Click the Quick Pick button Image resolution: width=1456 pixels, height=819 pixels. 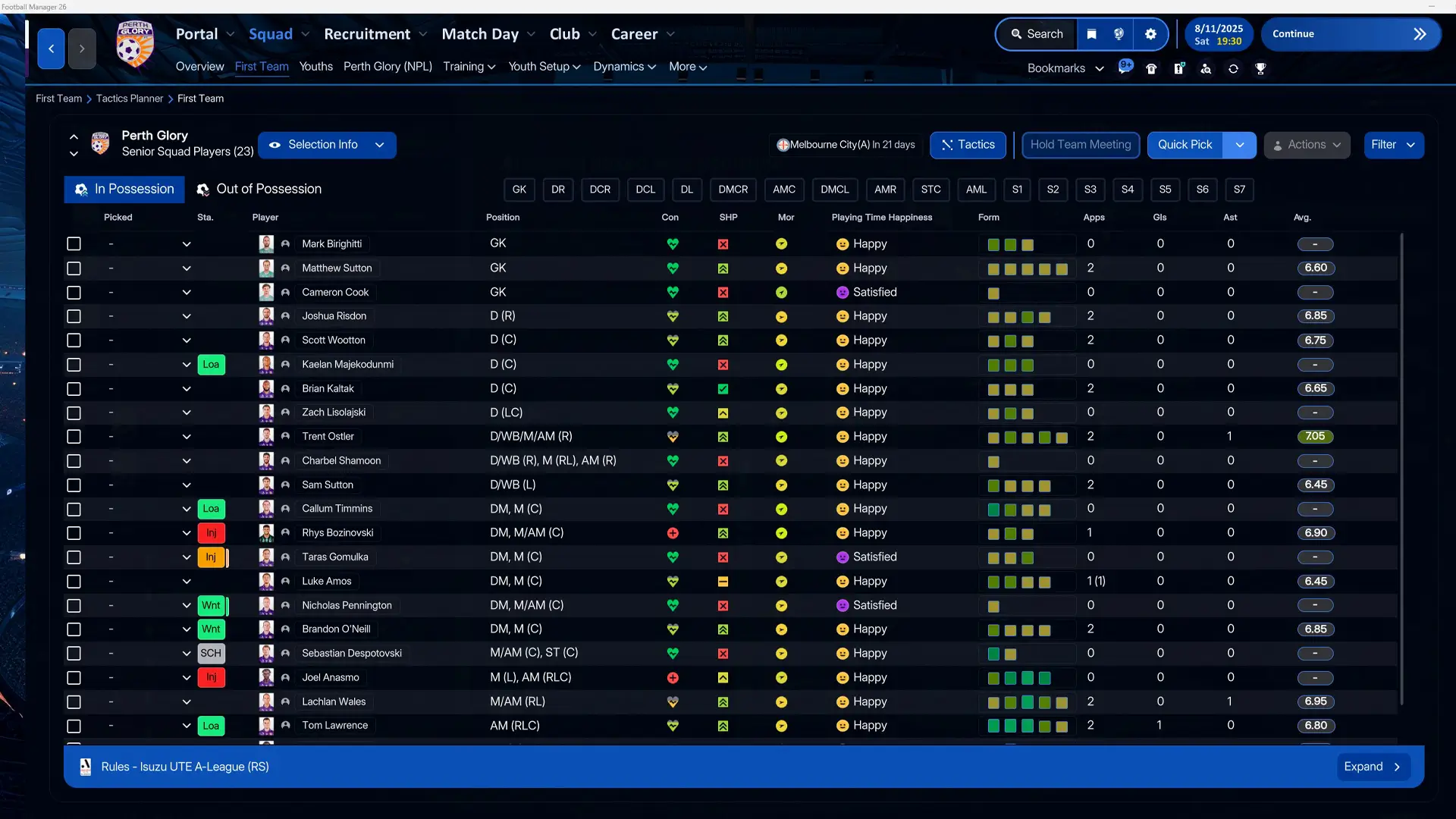1185,145
